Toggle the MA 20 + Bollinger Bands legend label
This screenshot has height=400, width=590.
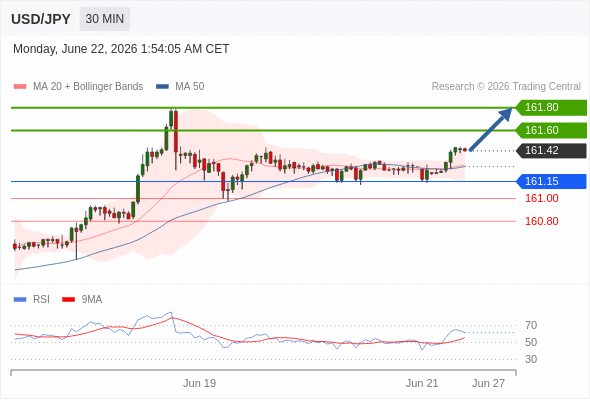click(88, 87)
